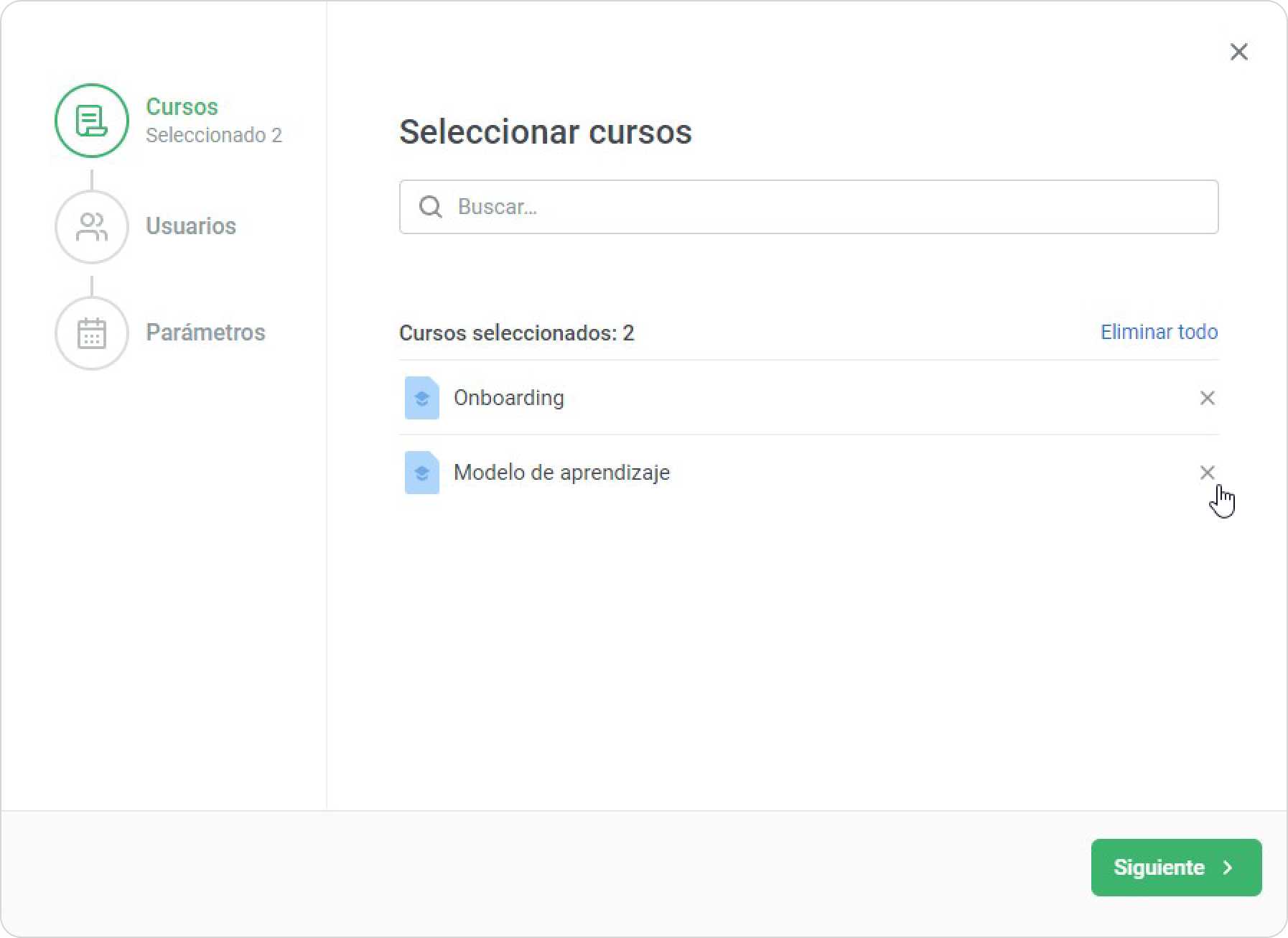
Task: Switch to the Parámetros step label
Action: [205, 333]
